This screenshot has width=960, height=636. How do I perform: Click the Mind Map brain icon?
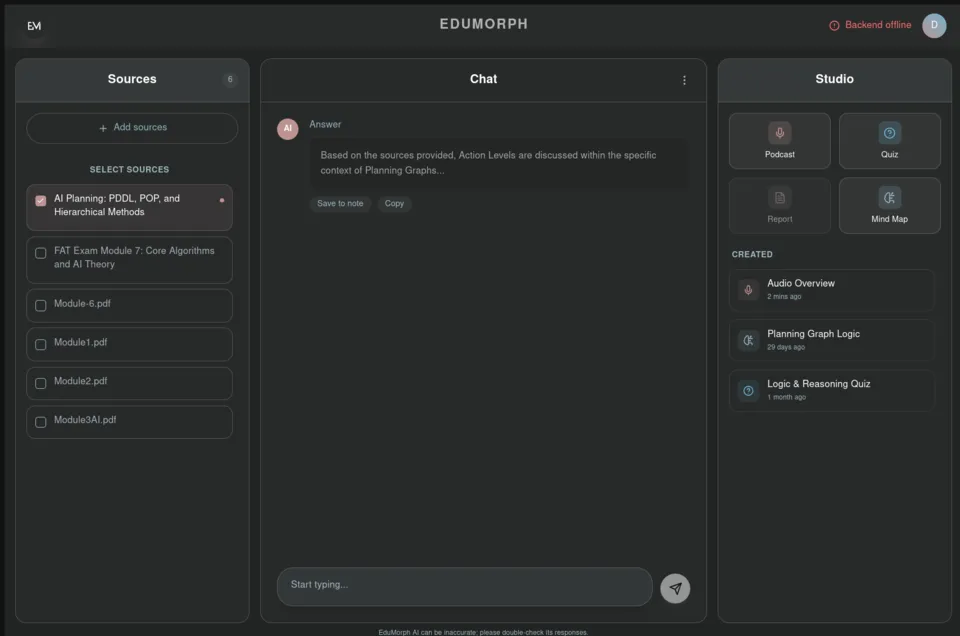click(x=889, y=197)
